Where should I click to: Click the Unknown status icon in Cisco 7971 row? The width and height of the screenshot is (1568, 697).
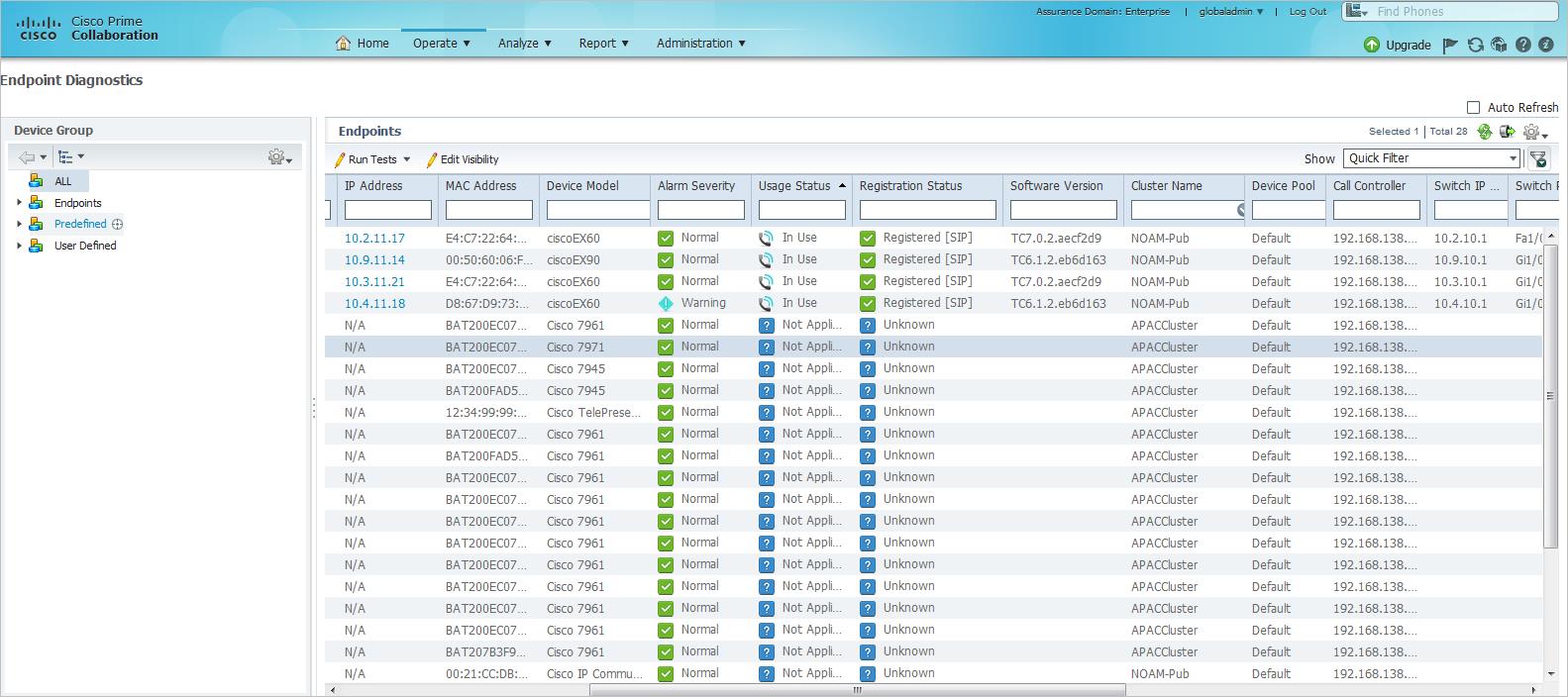[x=868, y=348]
